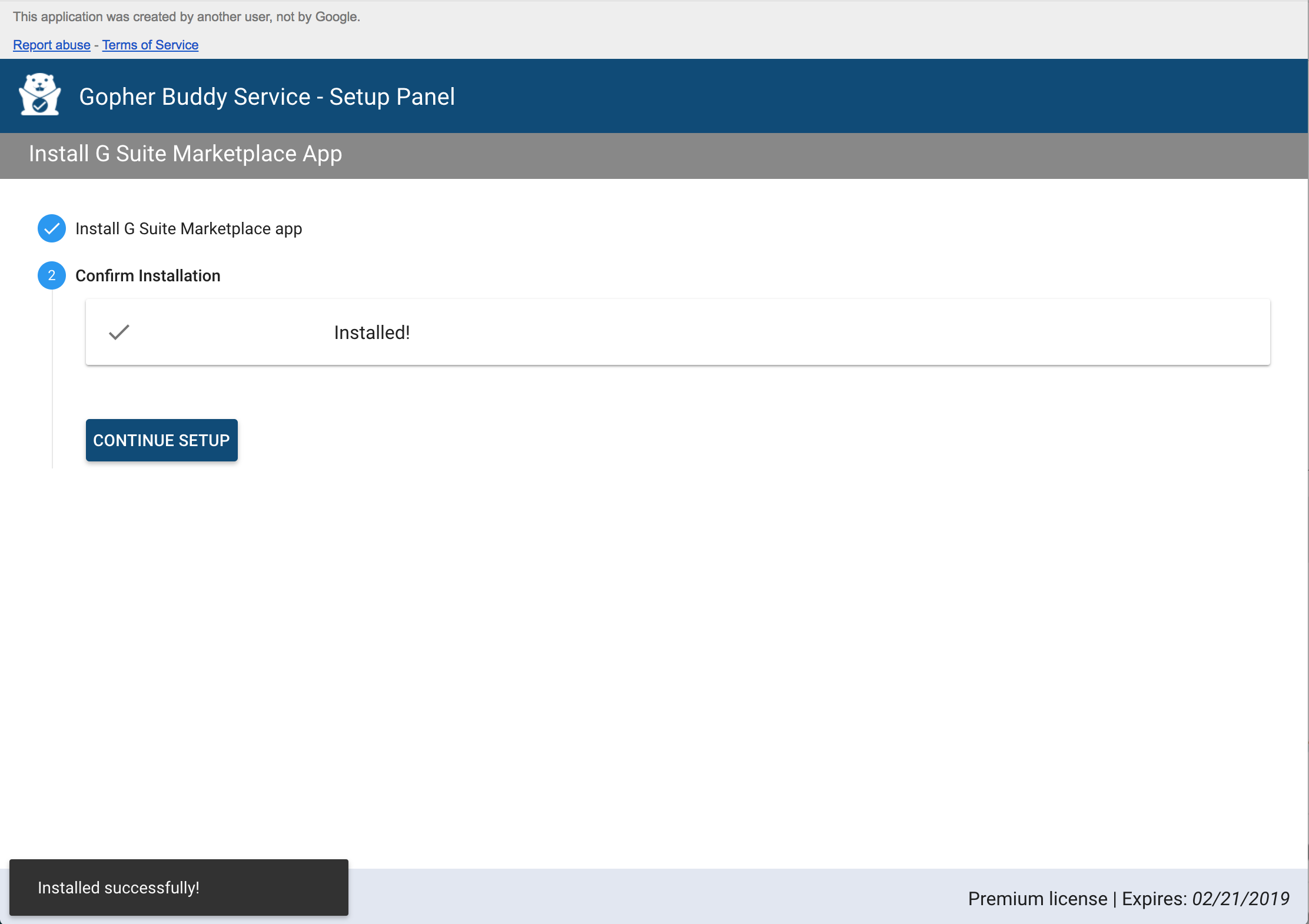
Task: Click the Gopher Buddy Service - Setup Panel title
Action: (267, 97)
